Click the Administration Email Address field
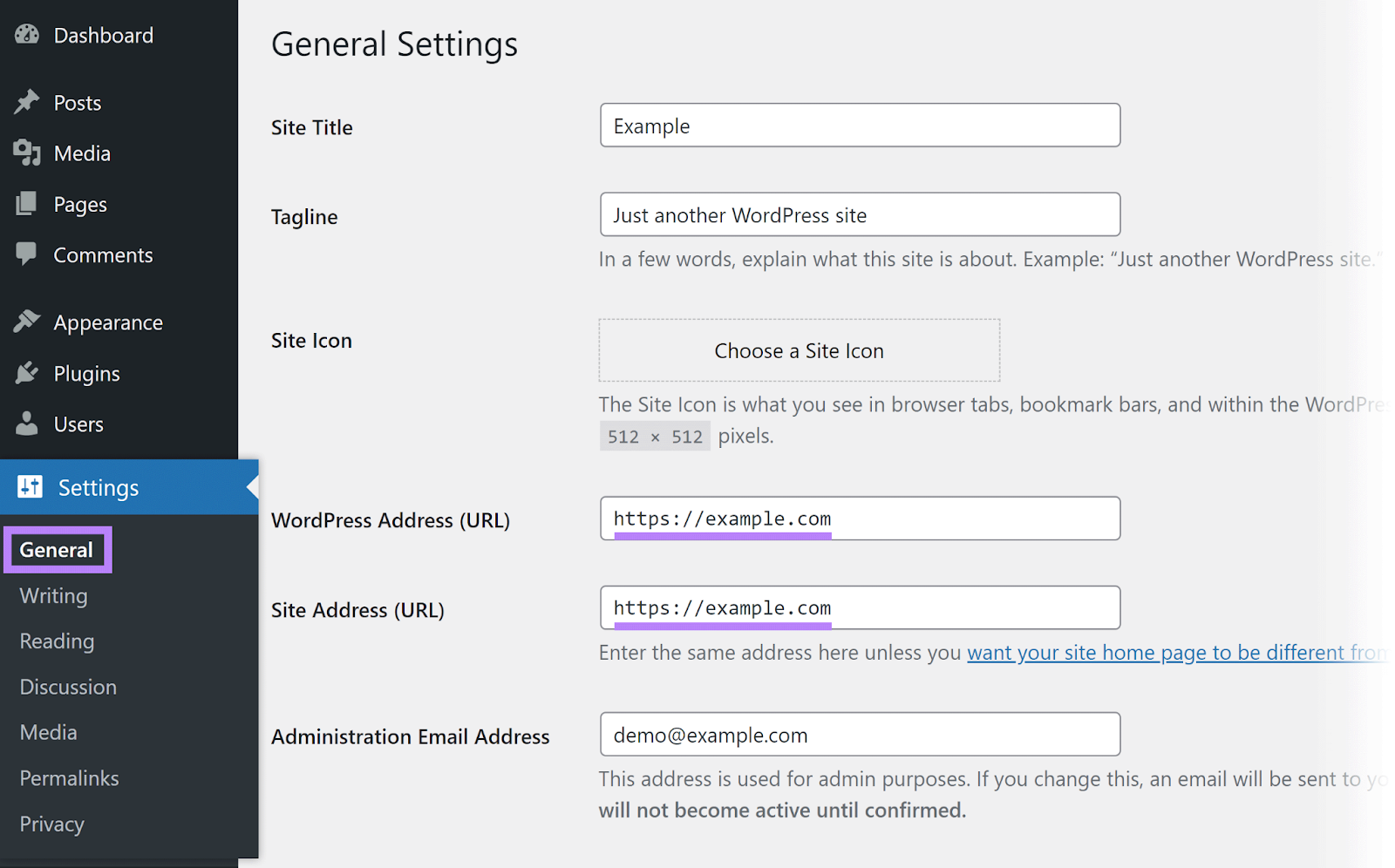Viewport: 1395px width, 868px height. pyautogui.click(x=860, y=734)
